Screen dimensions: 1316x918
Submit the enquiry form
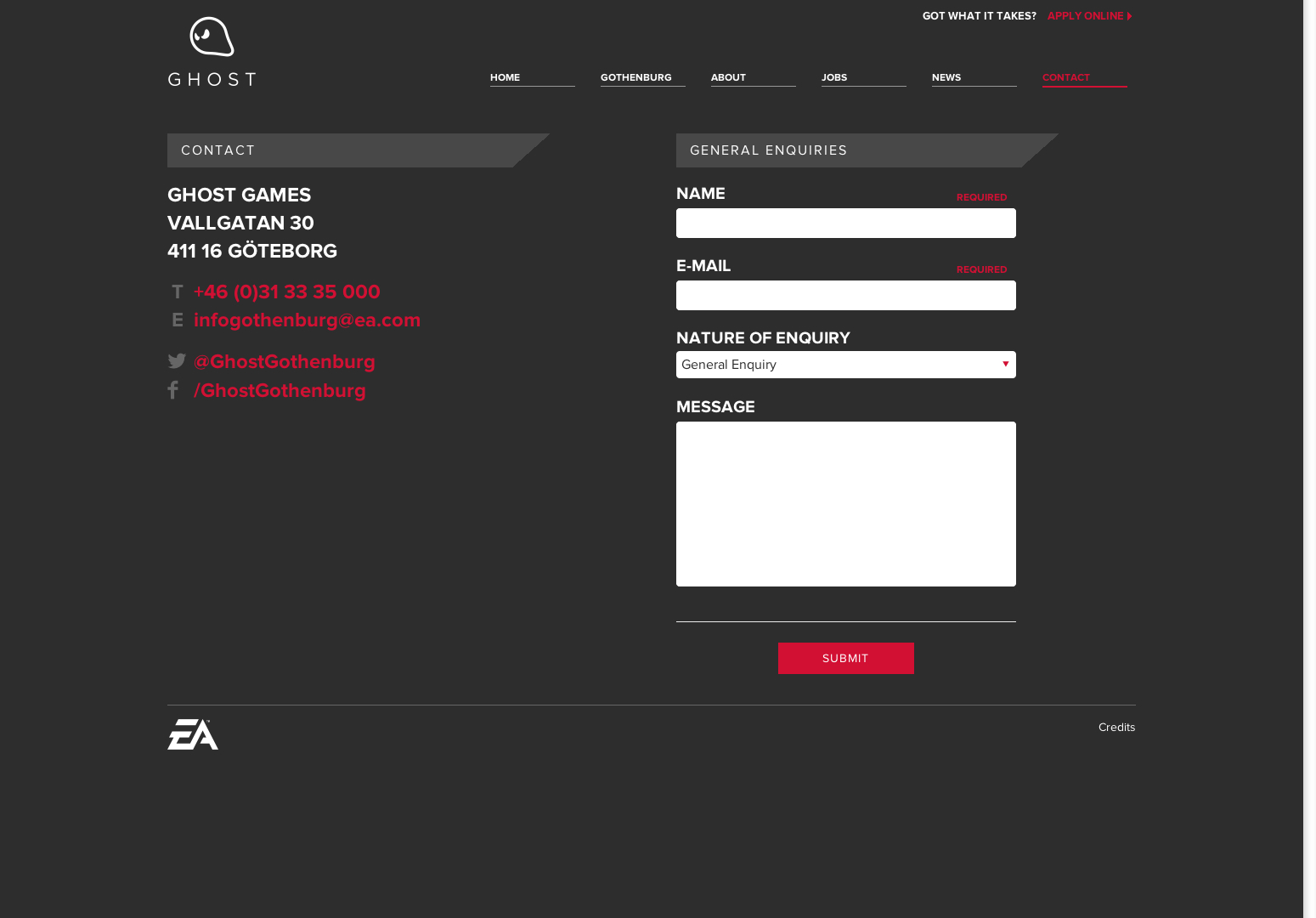click(845, 658)
